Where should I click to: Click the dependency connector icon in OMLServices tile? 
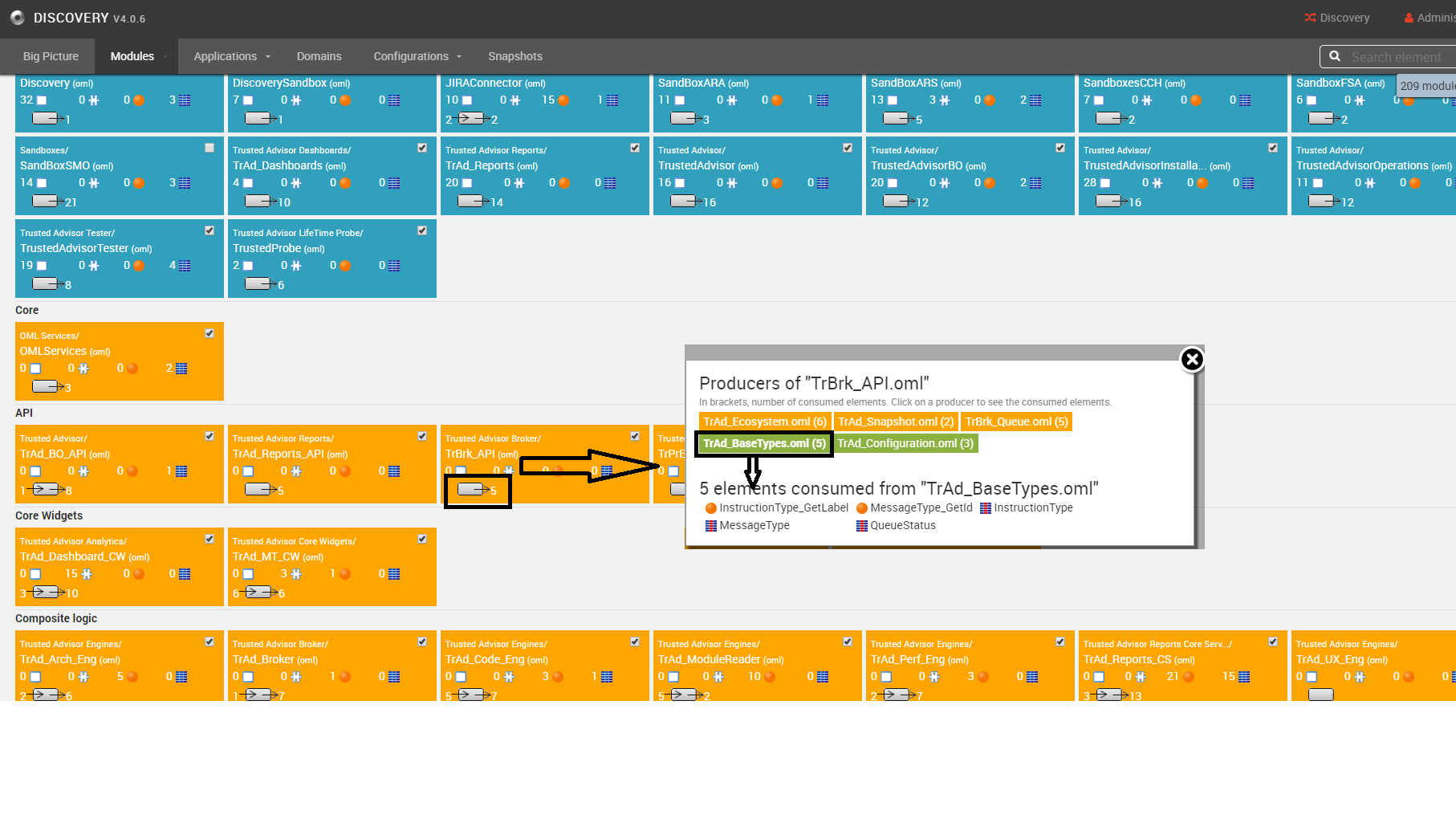47,386
